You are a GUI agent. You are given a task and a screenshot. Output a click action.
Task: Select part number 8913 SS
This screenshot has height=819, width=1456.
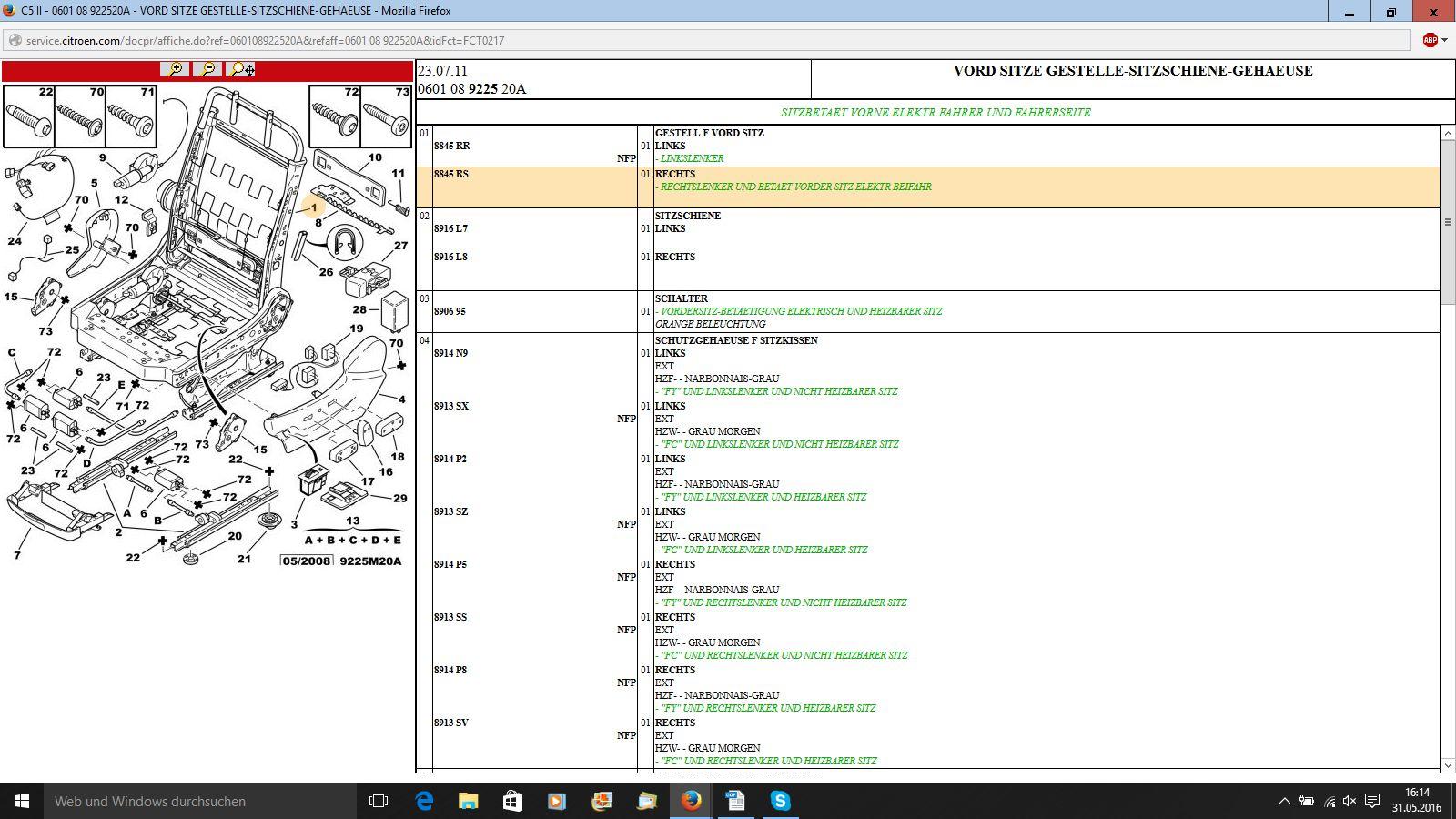tap(450, 617)
